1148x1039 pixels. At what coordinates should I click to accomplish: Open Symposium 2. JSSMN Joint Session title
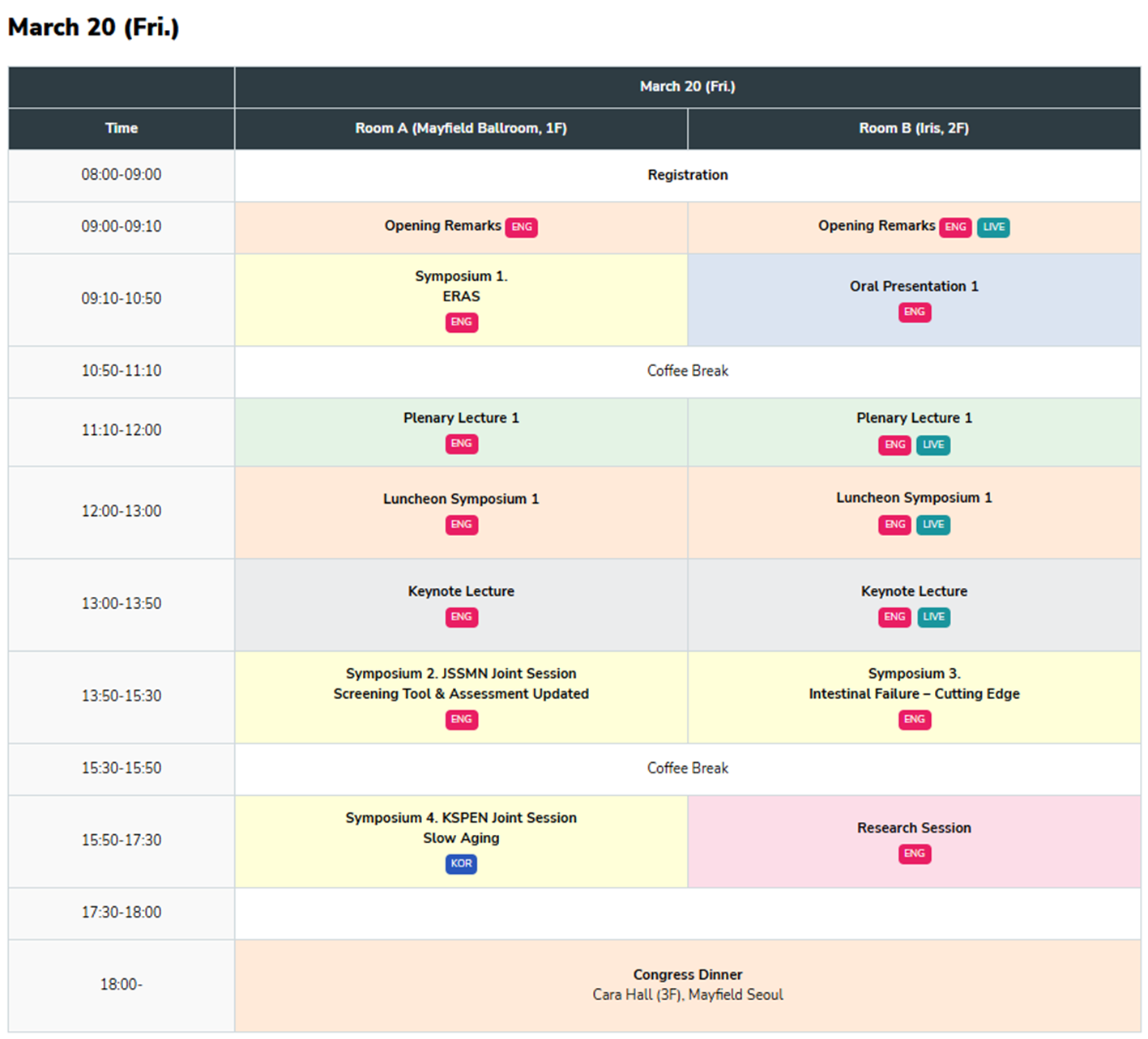(x=461, y=674)
